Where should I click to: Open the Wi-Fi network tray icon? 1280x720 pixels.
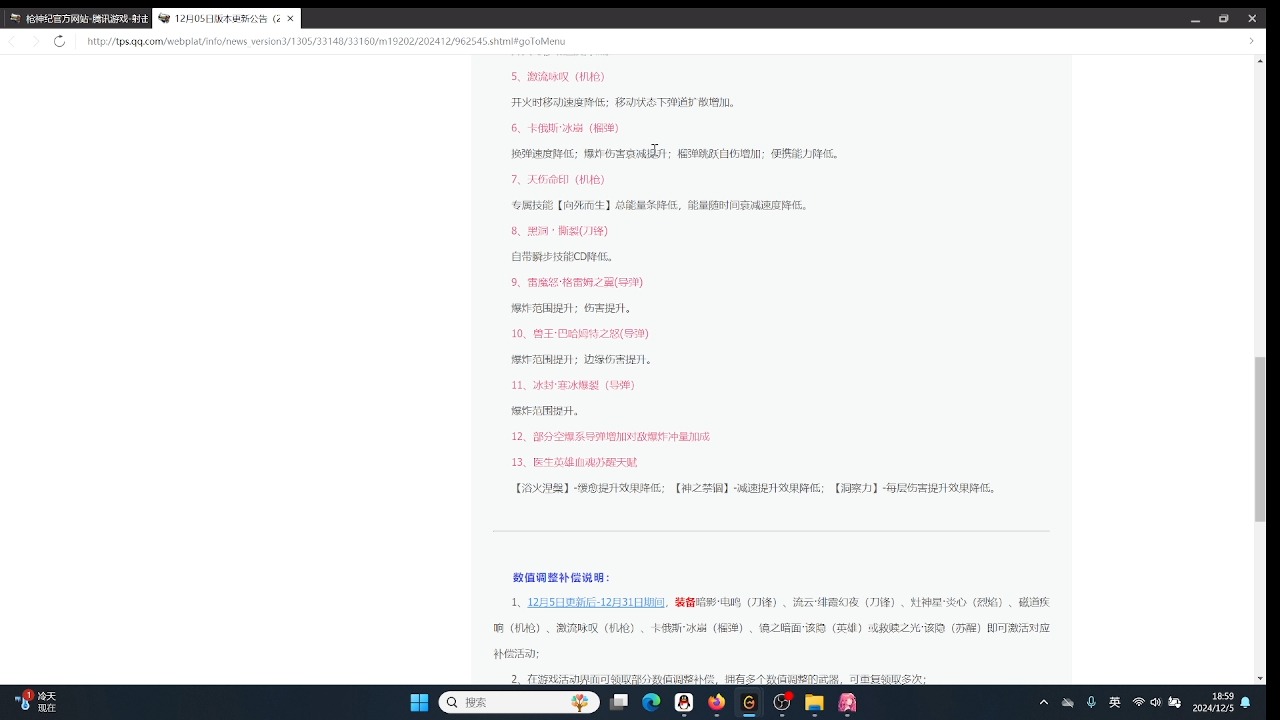1138,702
